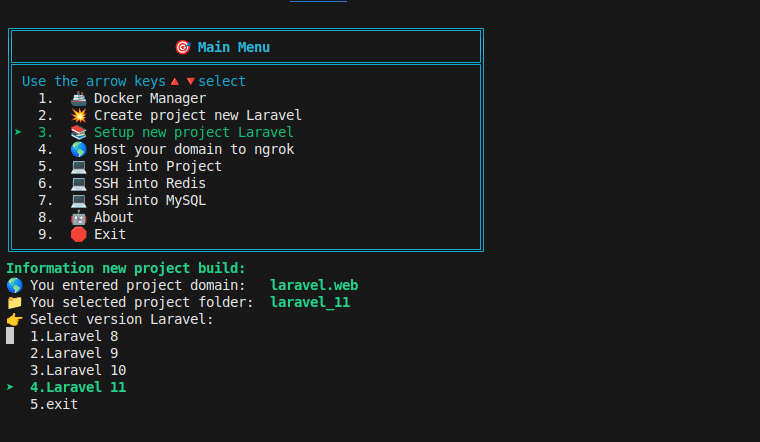
Task: Click the ship icon for Docker Manager
Action: [x=79, y=98]
